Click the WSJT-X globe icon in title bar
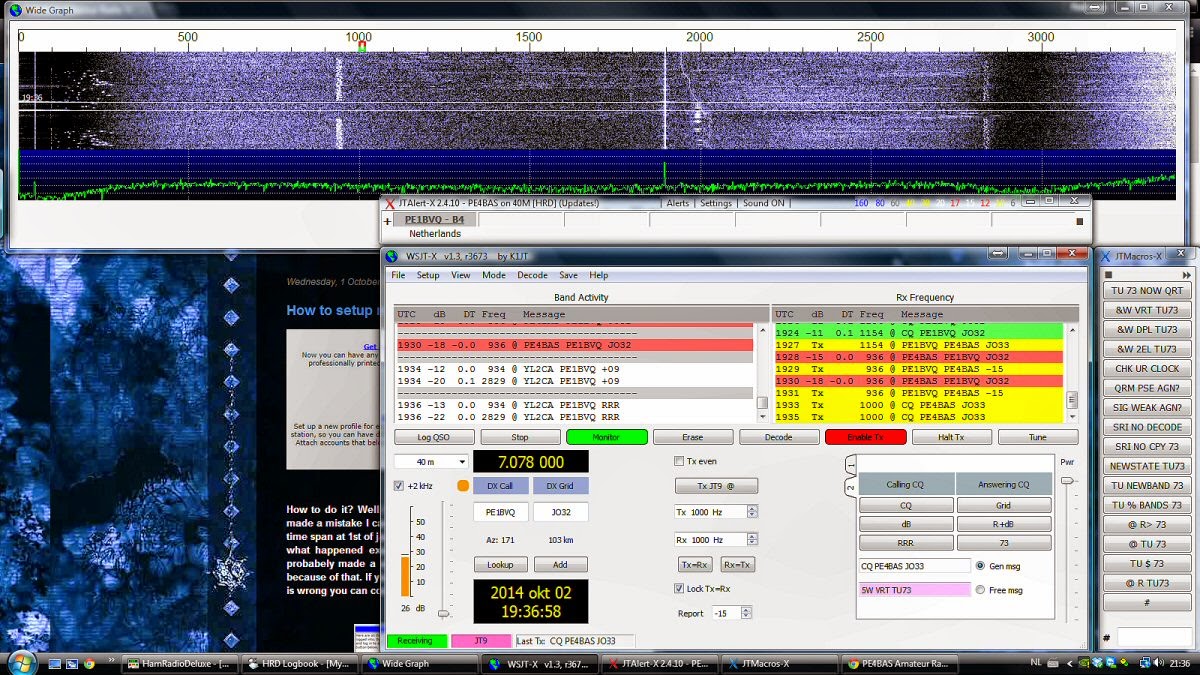Screen dimensions: 1200x675 coord(392,256)
